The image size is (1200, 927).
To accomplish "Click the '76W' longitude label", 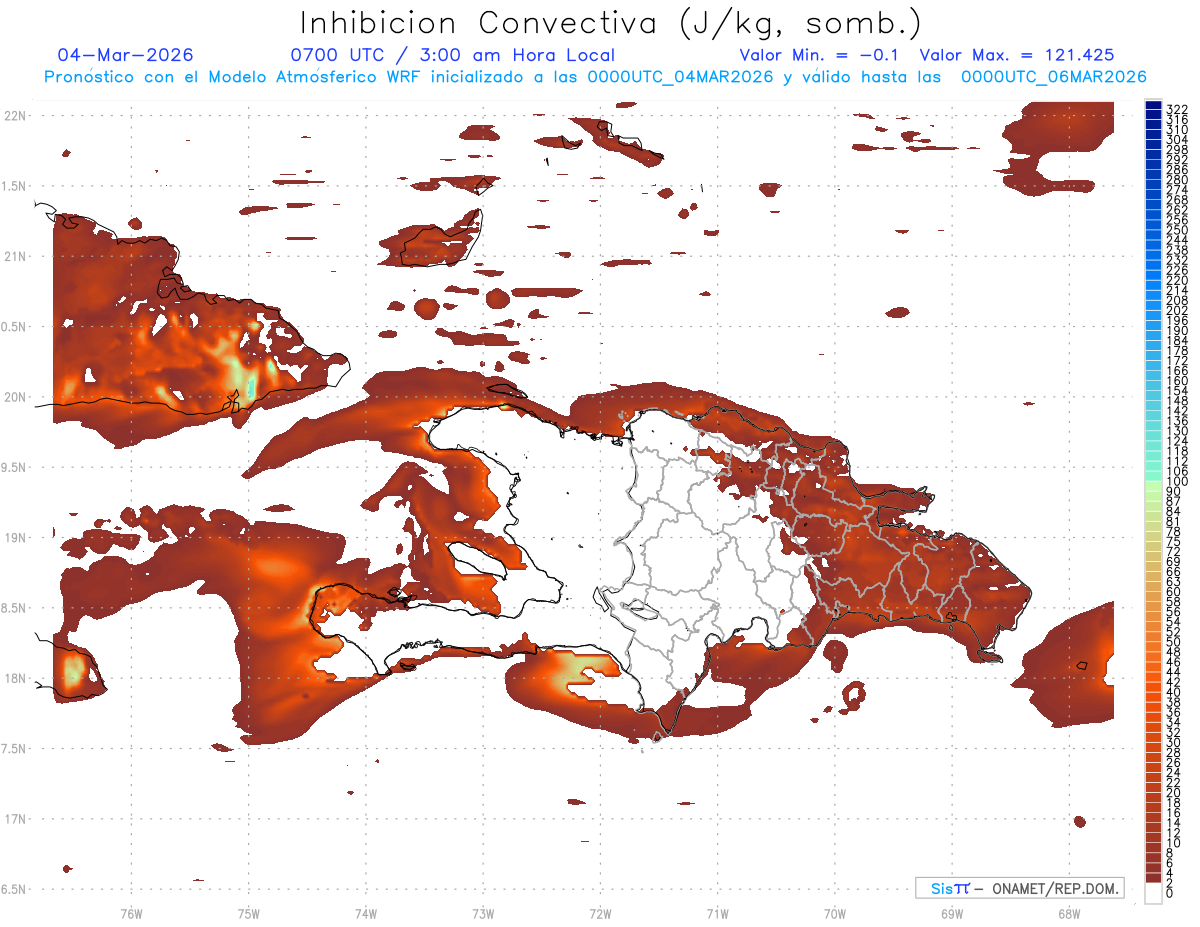I will click(131, 912).
